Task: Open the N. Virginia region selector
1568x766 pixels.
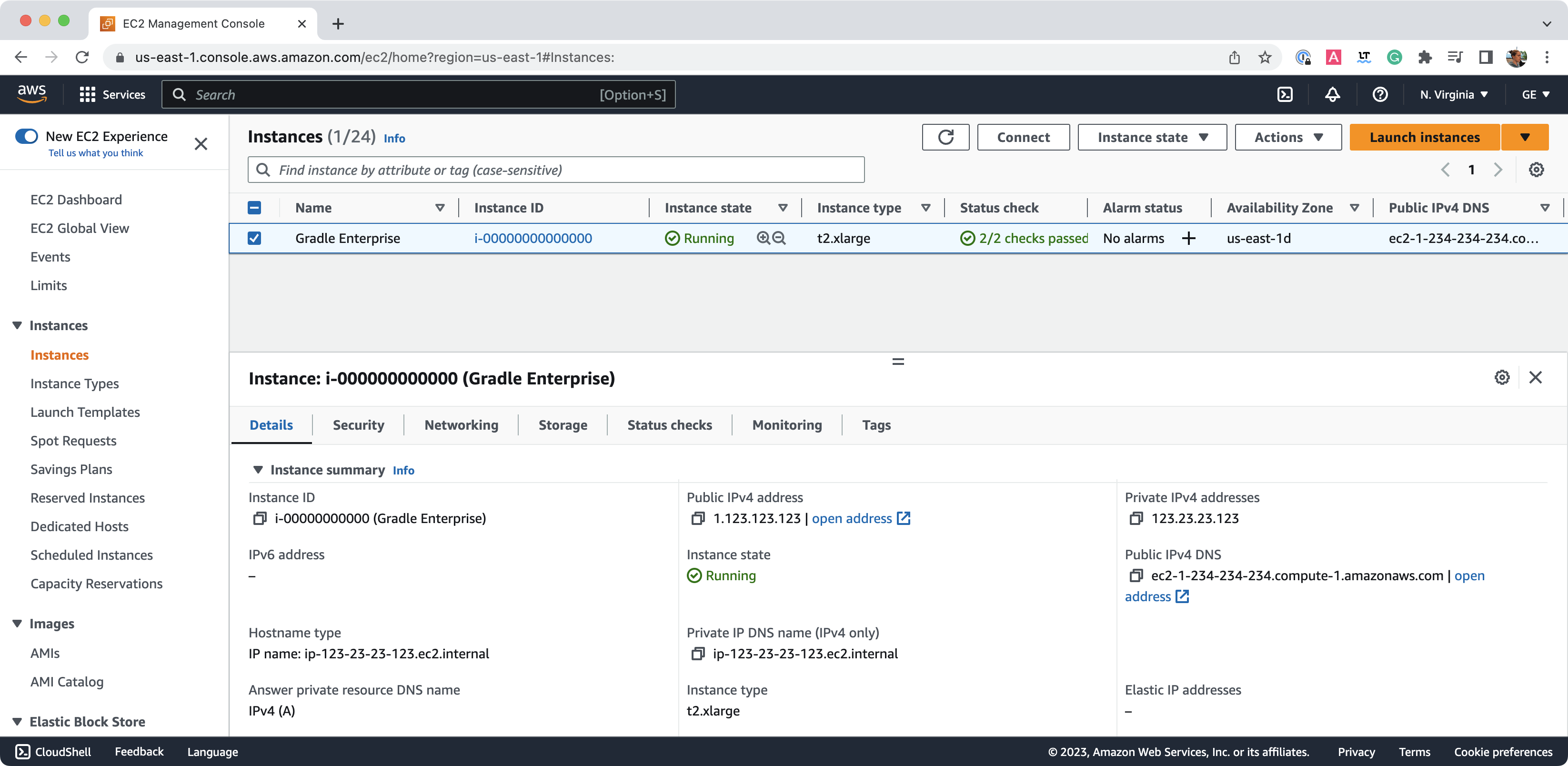Action: [x=1454, y=94]
